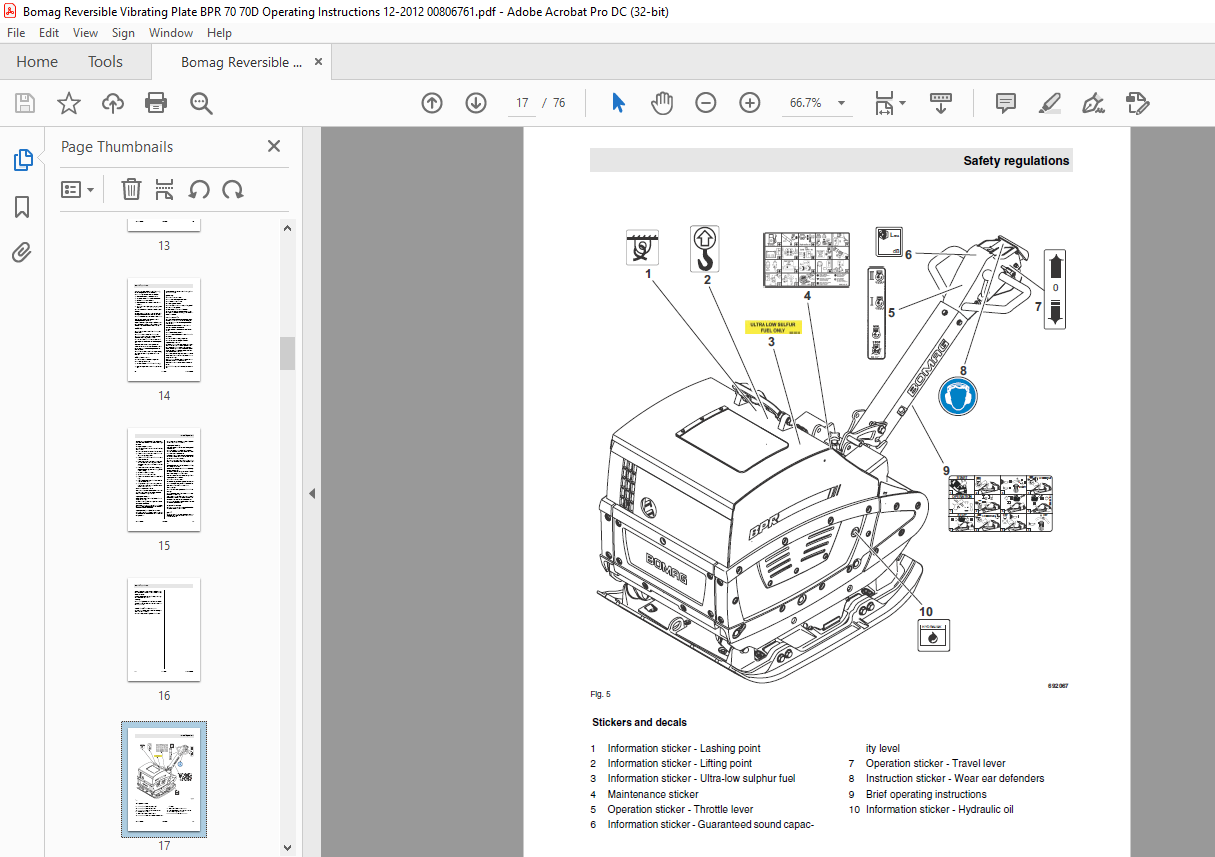Click the thumbnails panel scrollbar handle

click(287, 353)
